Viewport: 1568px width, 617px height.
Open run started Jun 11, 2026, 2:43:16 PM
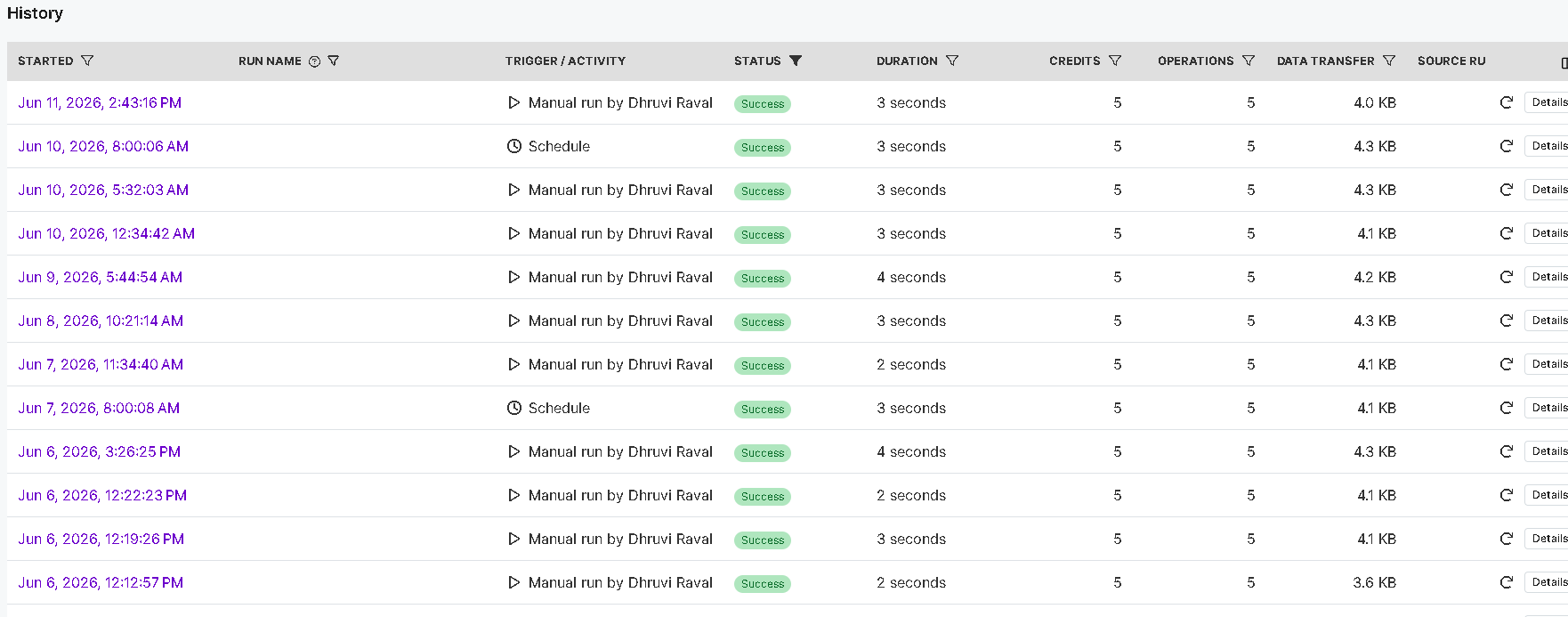100,102
